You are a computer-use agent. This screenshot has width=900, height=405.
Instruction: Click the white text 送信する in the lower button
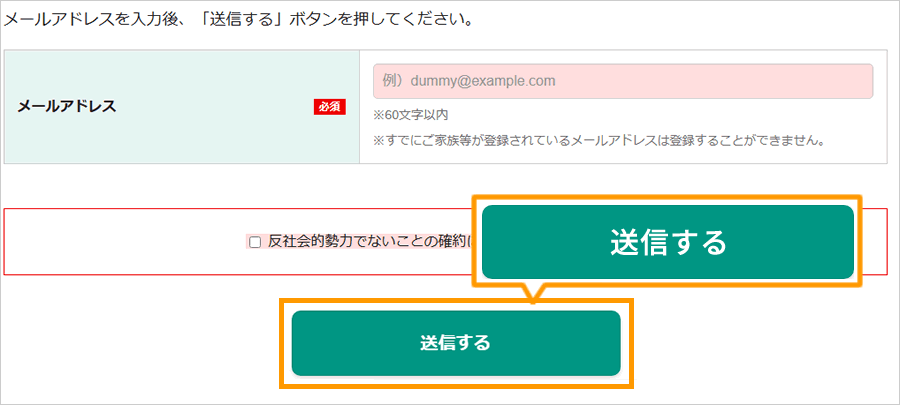coord(456,343)
